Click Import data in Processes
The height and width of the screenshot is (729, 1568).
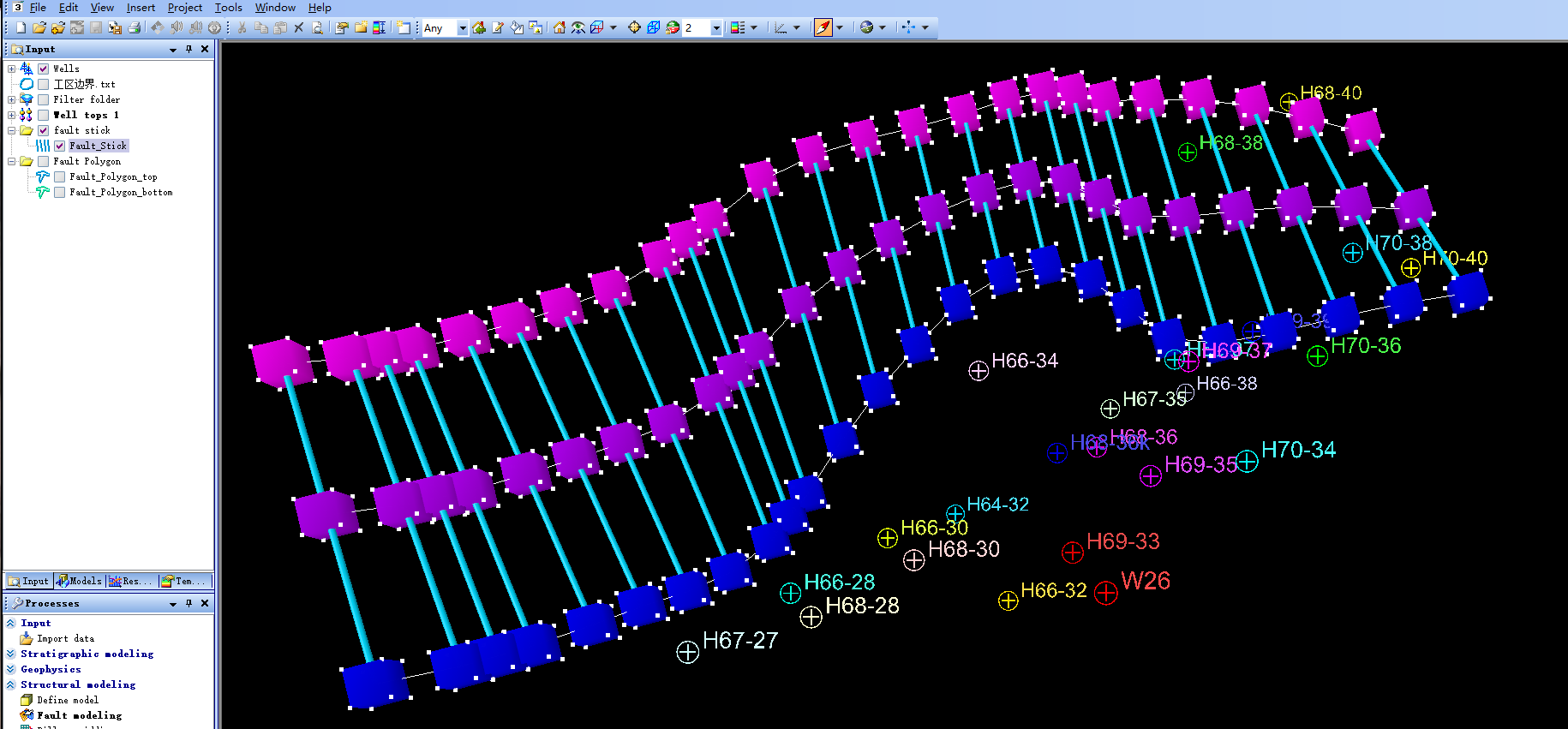click(65, 638)
